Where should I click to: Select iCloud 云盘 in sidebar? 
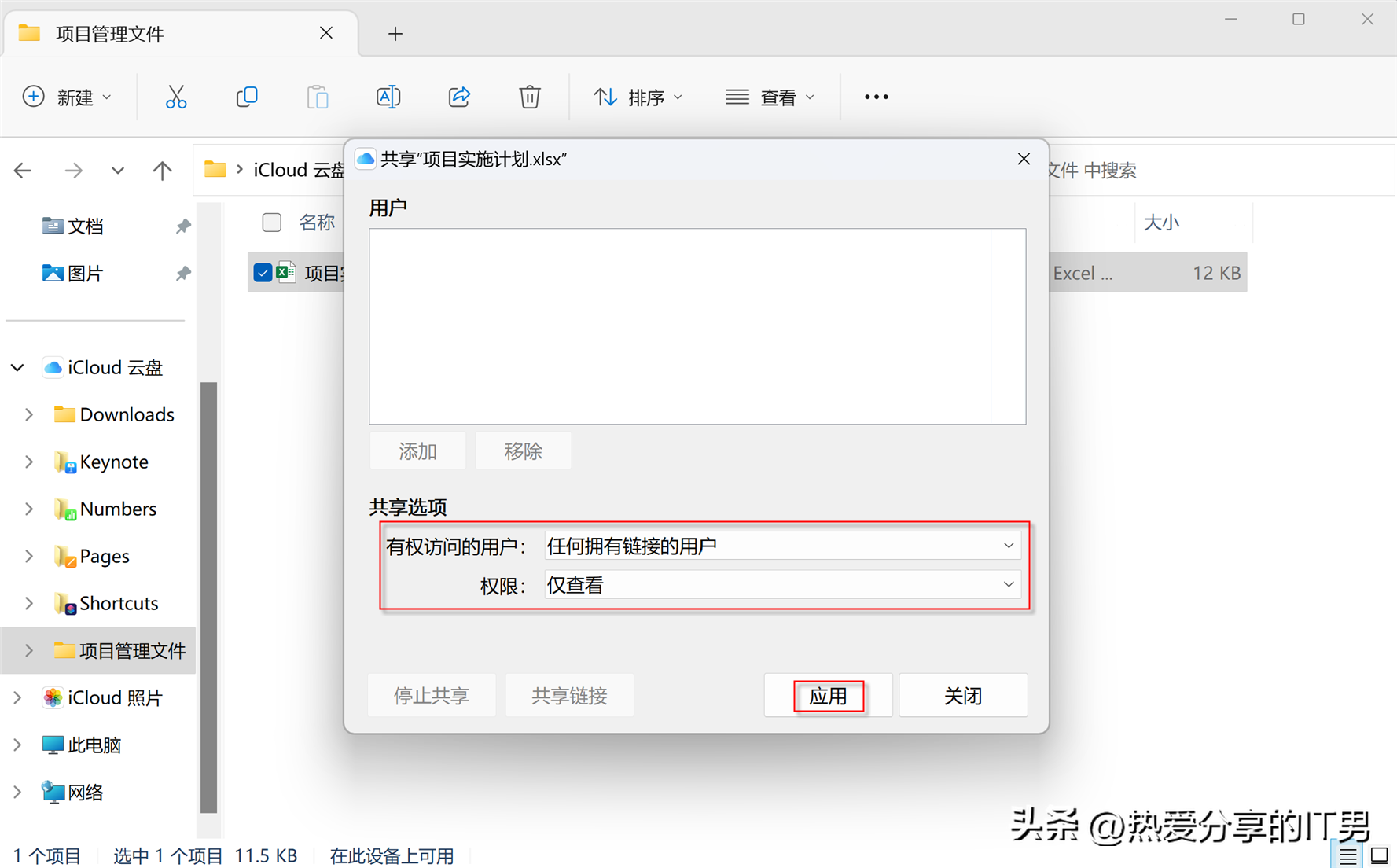click(x=103, y=367)
